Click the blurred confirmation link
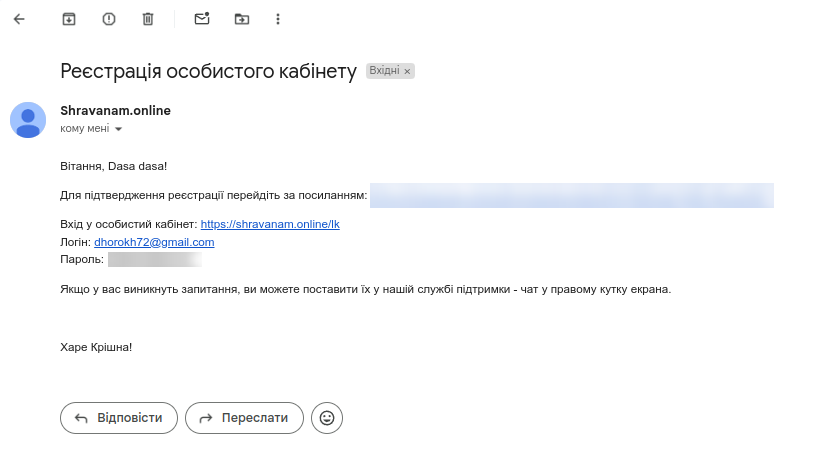This screenshot has width=813, height=449. point(571,195)
